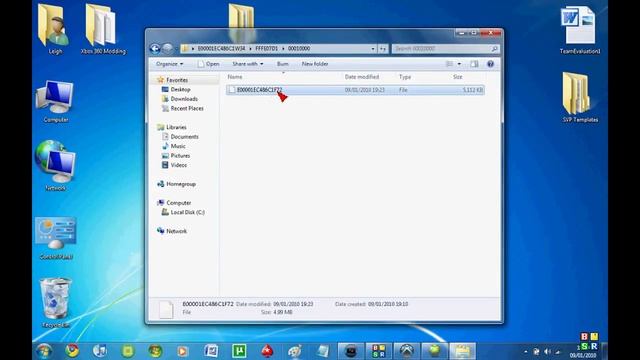640x360 pixels.
Task: Select the Network desktop icon
Action: coord(56,165)
